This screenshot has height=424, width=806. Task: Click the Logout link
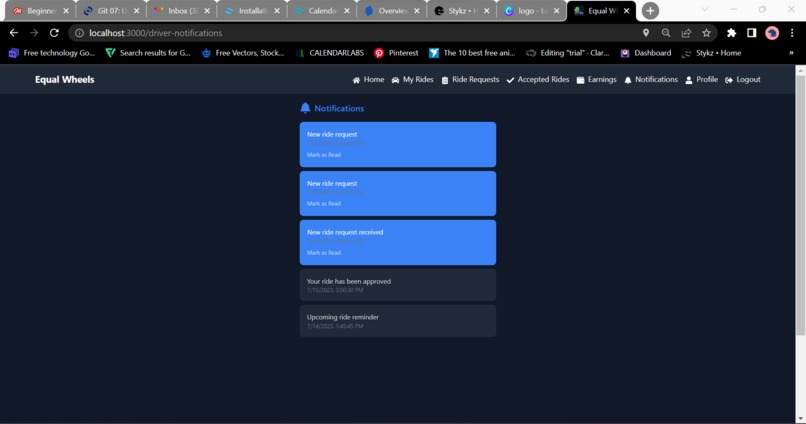[748, 80]
